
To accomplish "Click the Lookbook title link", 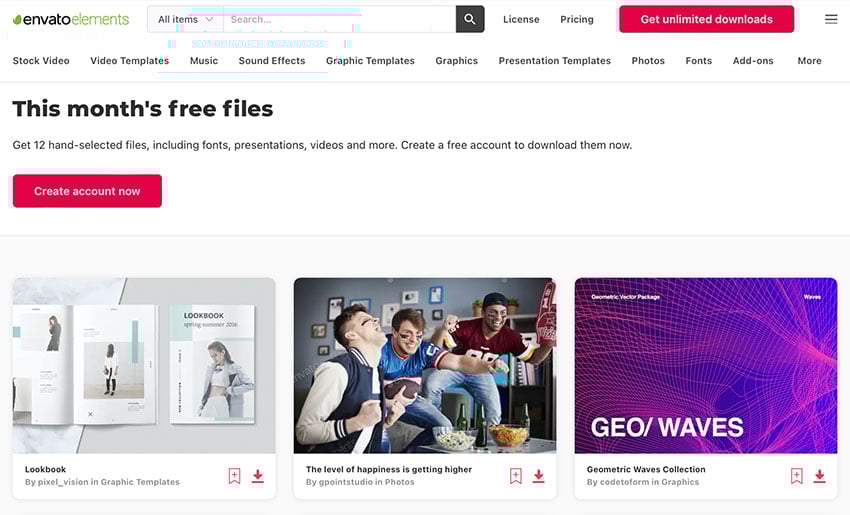I will click(x=46, y=469).
